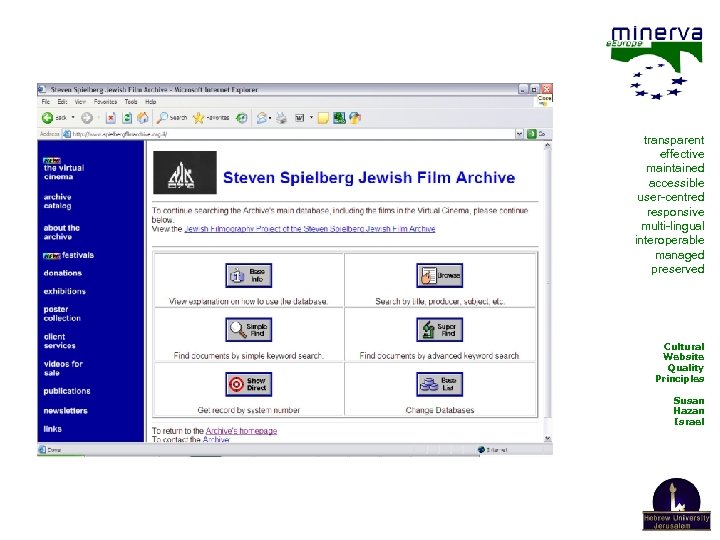This screenshot has width=720, height=540.
Task: Click the Back arrow toolbar icon
Action: 47,118
